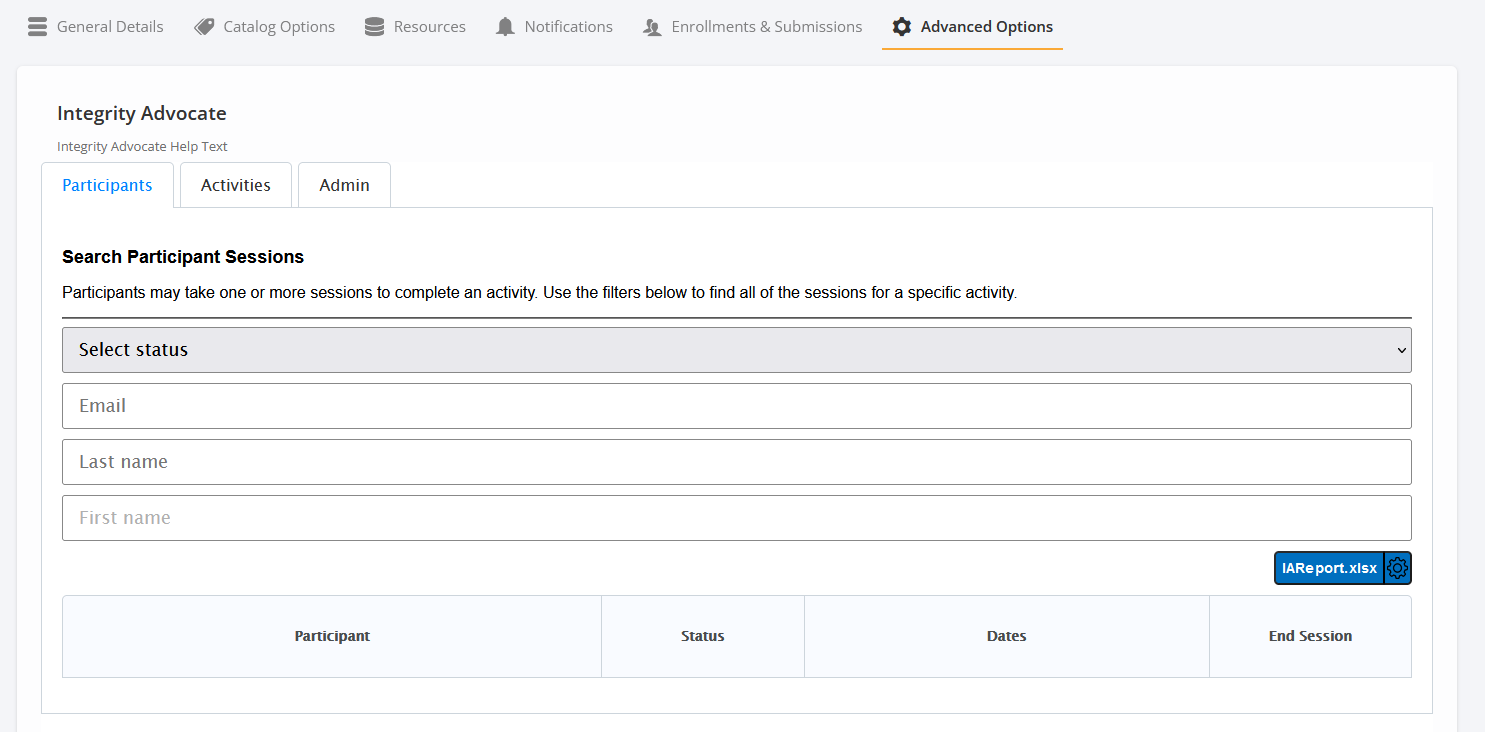Screen dimensions: 1485x732
Task: Focus the Email search field
Action: click(x=737, y=406)
